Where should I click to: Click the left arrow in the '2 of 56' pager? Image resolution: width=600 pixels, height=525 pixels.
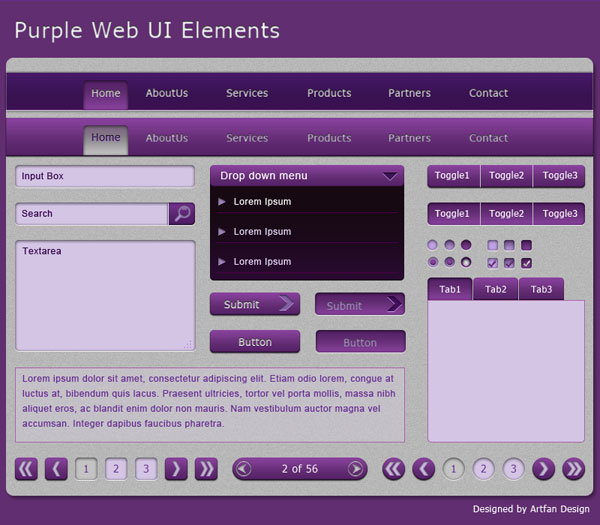pyautogui.click(x=243, y=469)
